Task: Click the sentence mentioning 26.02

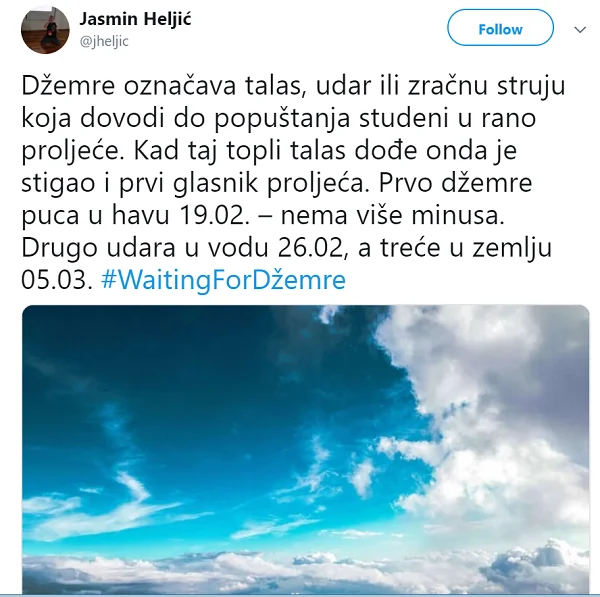Action: tap(286, 248)
